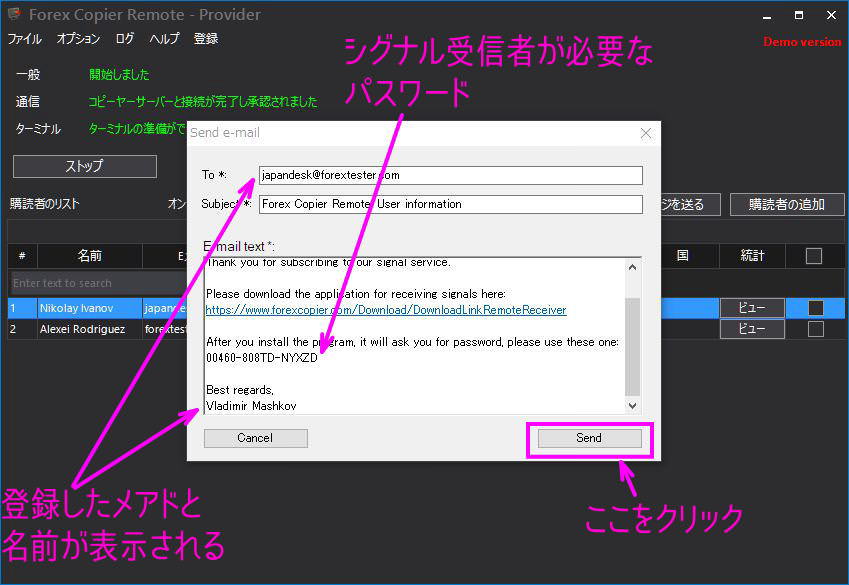Check Alexei Rodriguez's row checkbox
This screenshot has height=585, width=849.
click(812, 328)
